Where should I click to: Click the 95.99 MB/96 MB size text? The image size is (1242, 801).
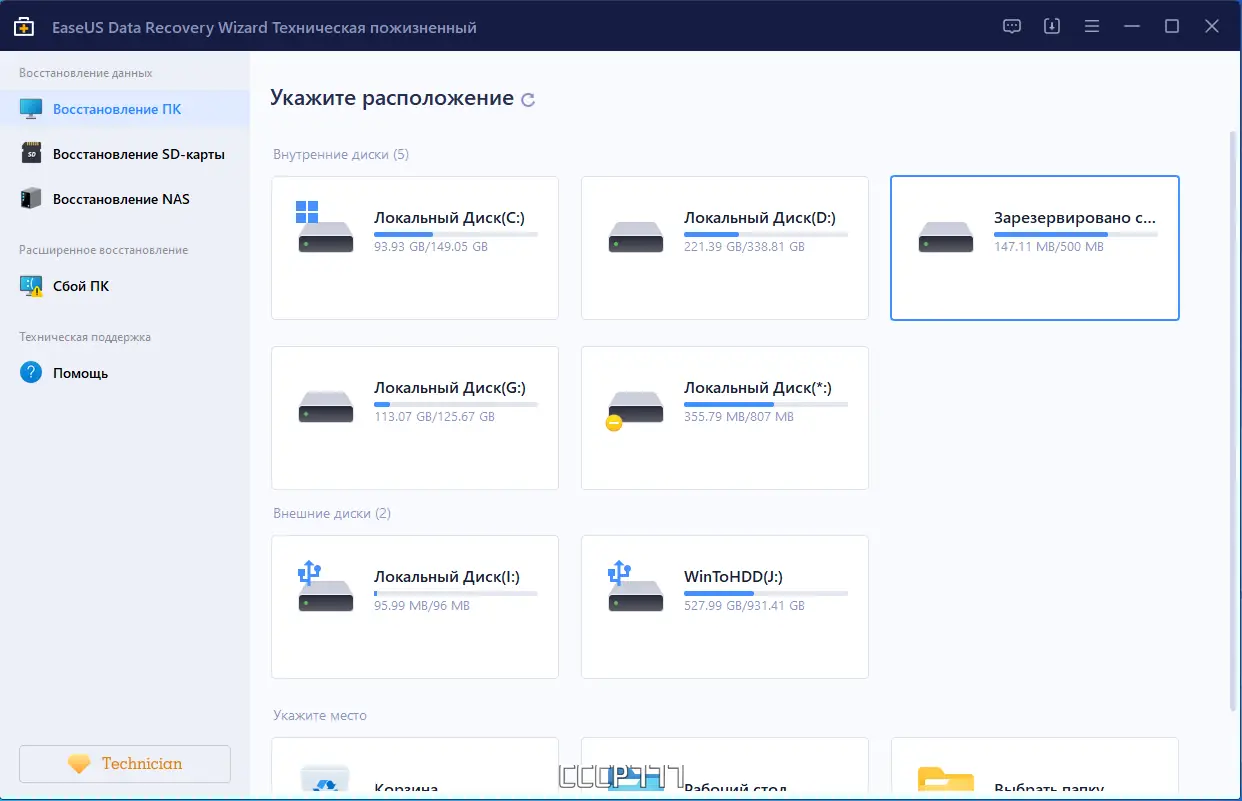(x=422, y=606)
